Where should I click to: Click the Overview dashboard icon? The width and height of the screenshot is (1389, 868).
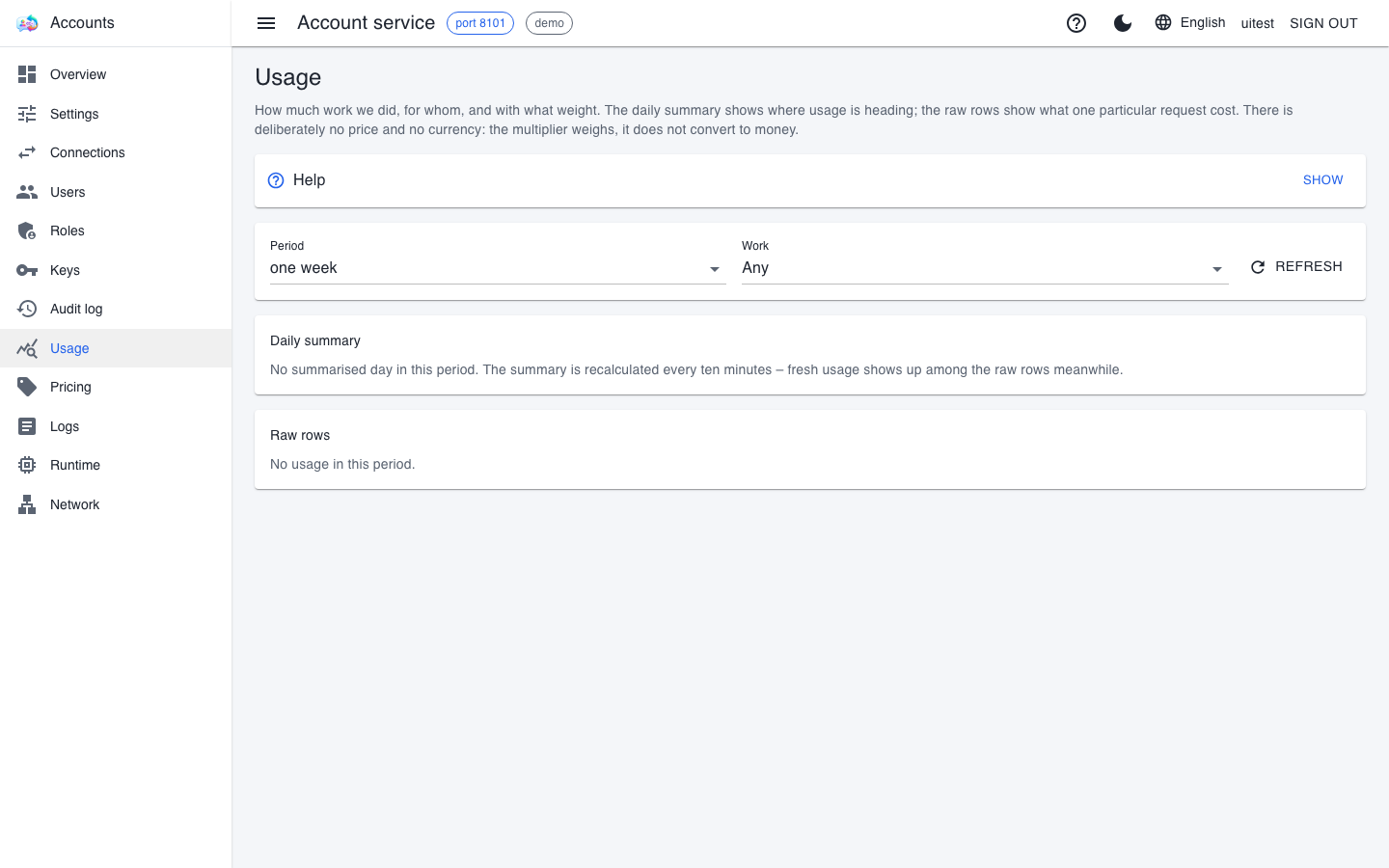click(27, 74)
